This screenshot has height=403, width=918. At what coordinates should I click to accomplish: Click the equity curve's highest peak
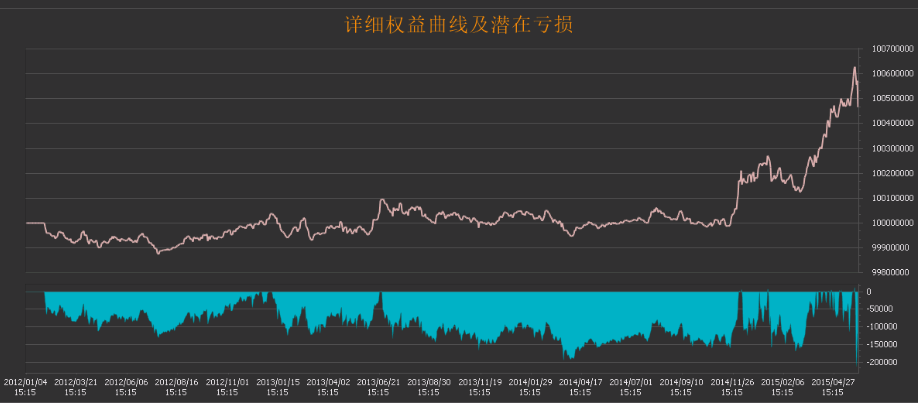coord(854,68)
